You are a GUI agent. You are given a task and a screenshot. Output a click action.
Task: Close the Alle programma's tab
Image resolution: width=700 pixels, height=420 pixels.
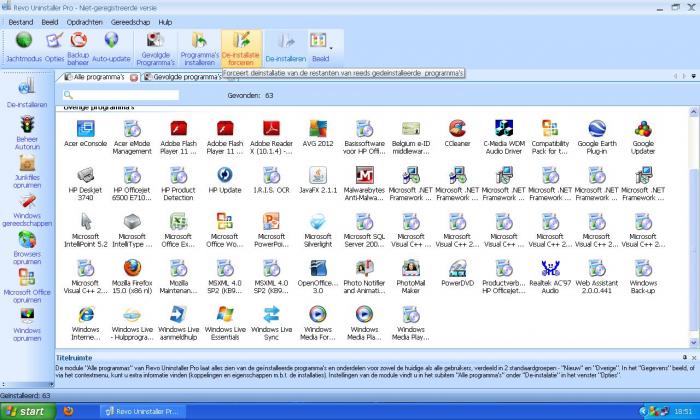click(134, 77)
